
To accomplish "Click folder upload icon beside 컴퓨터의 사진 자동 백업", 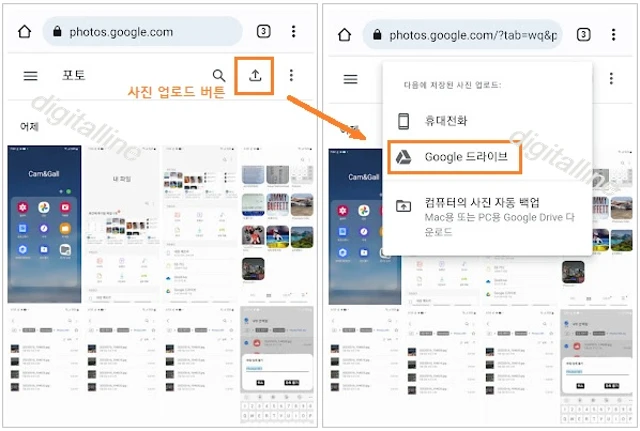I will [x=403, y=205].
